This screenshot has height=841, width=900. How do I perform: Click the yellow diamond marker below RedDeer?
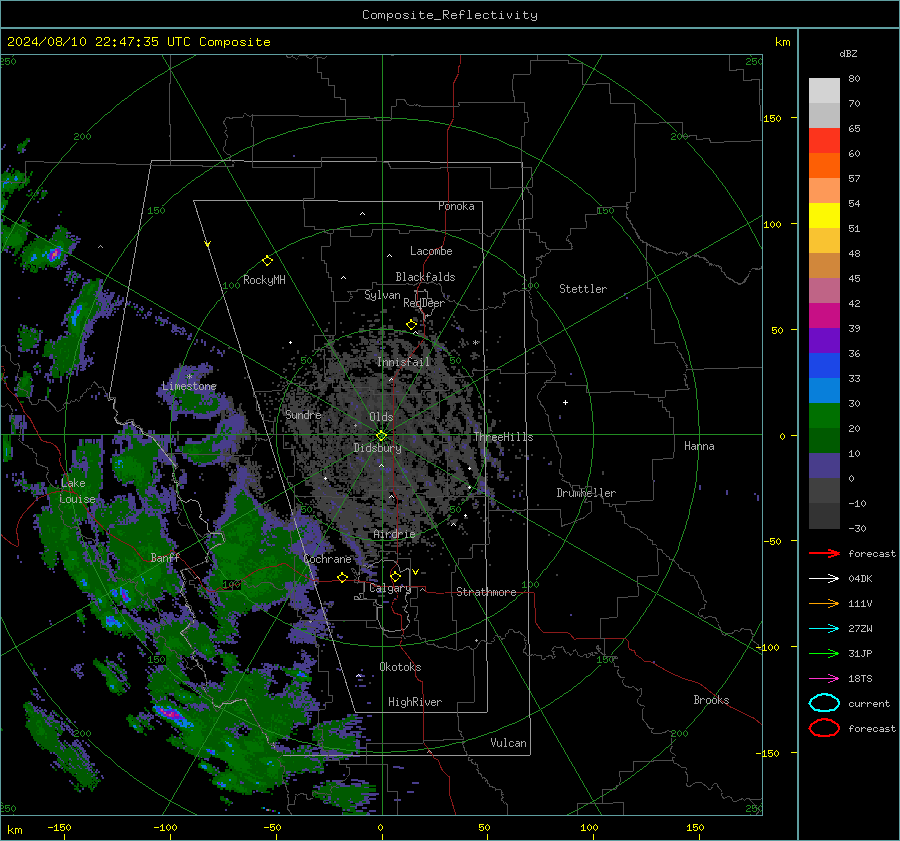click(x=412, y=325)
